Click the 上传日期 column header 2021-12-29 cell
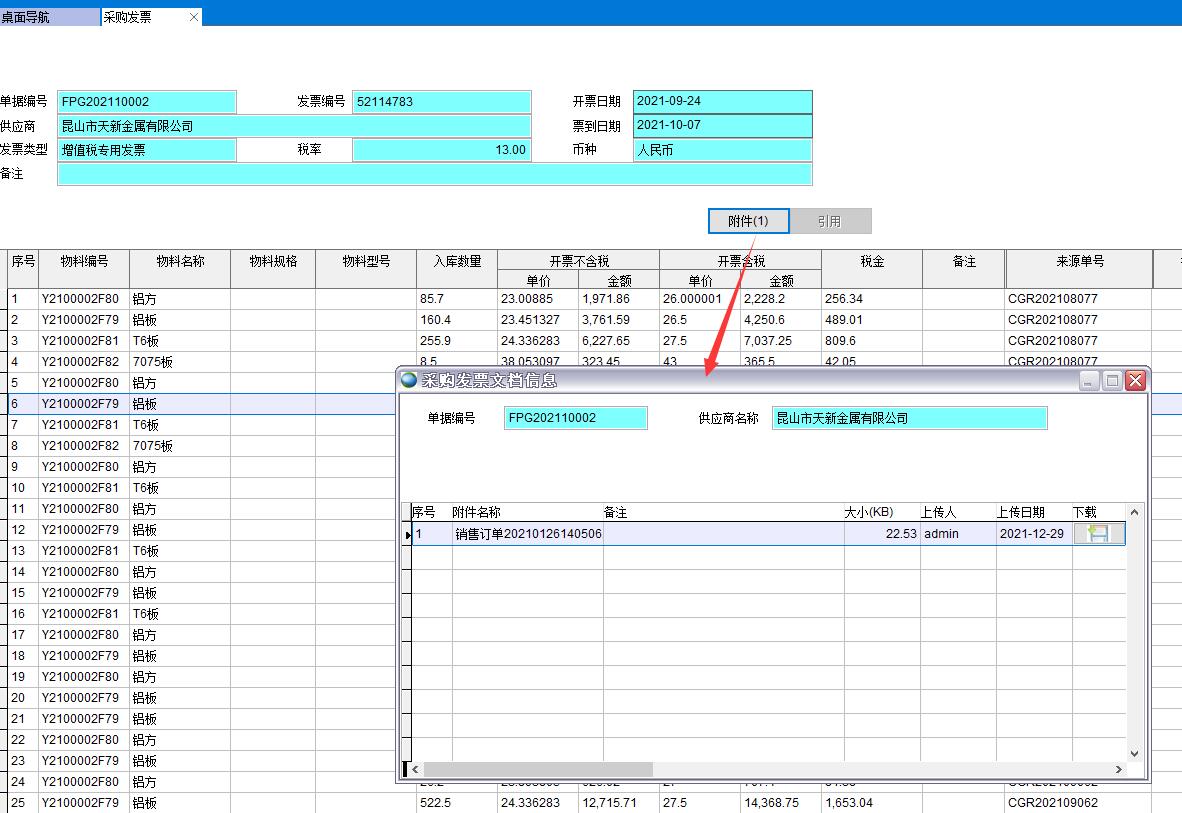The image size is (1182, 813). [1032, 533]
